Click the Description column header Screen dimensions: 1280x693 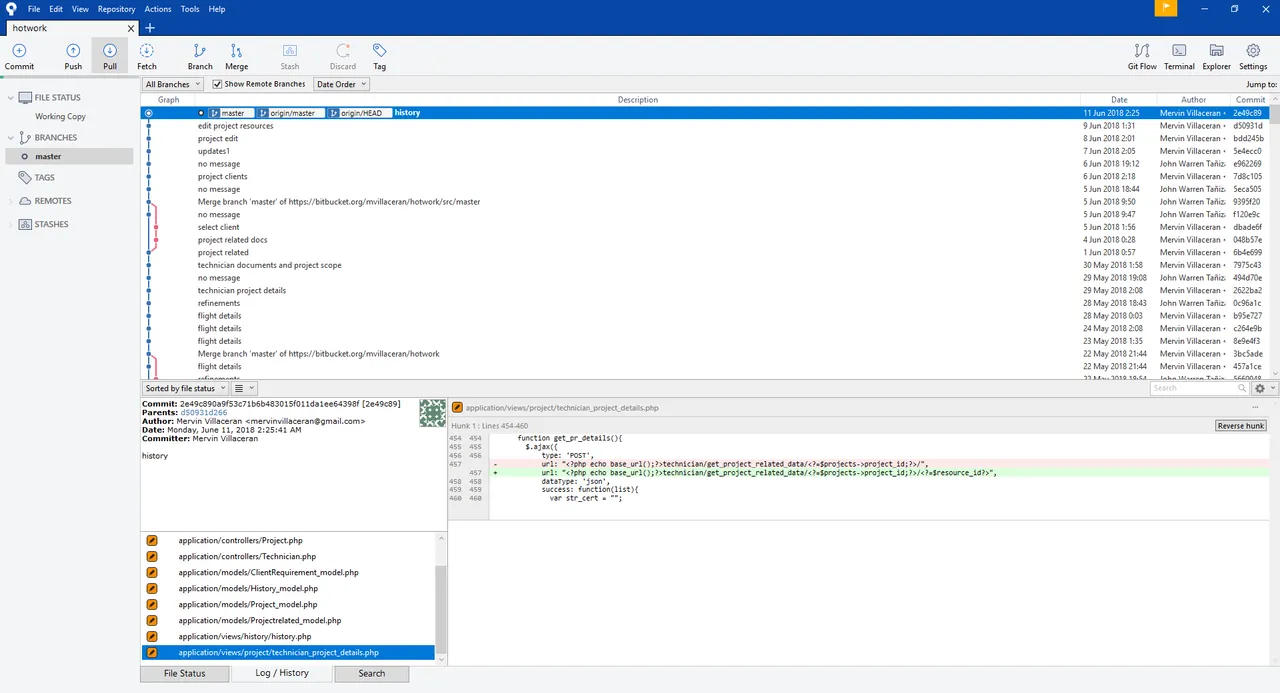(638, 99)
